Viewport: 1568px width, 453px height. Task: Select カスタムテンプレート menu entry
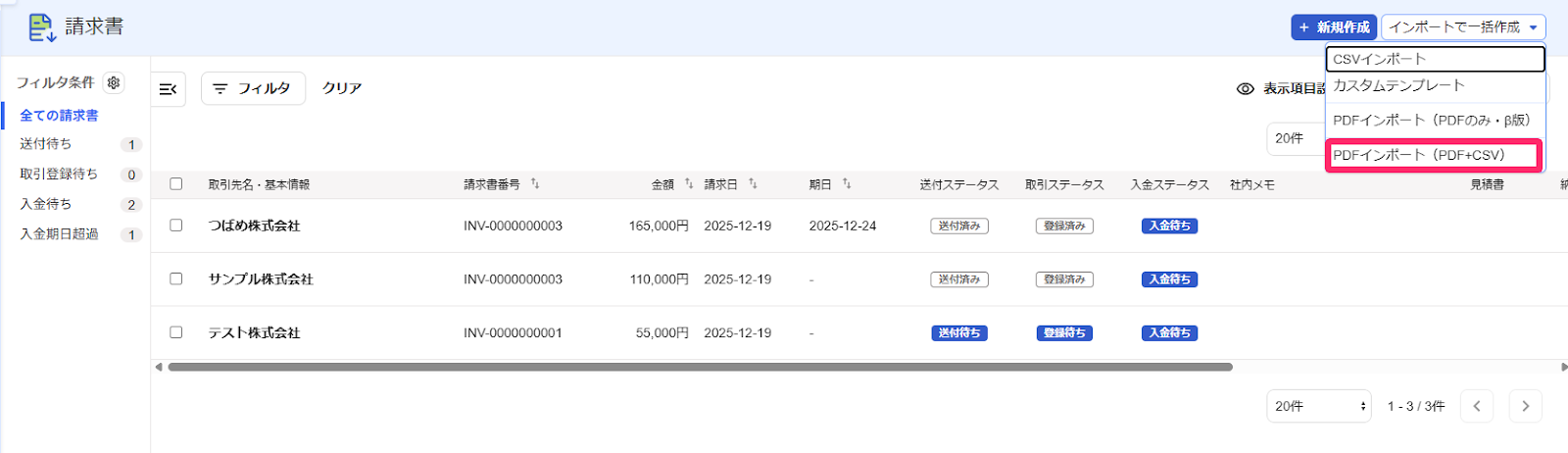coord(1436,85)
